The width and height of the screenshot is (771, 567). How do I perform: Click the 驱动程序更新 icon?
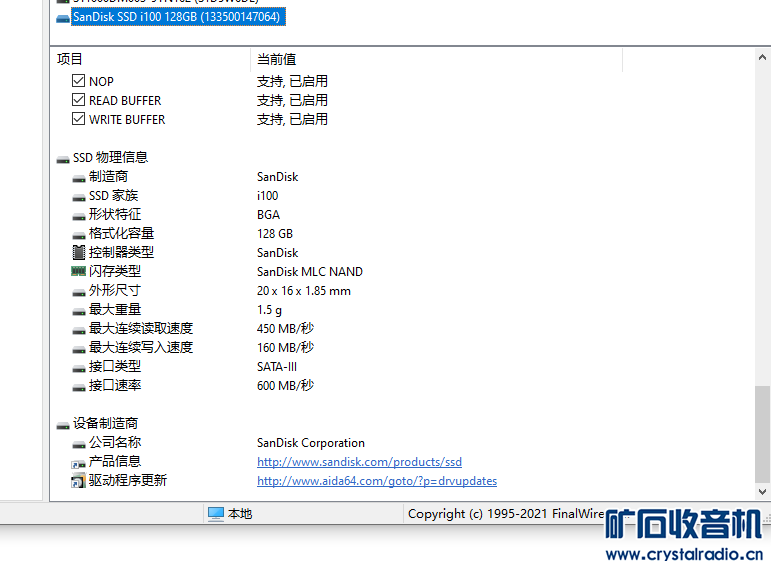[x=78, y=480]
